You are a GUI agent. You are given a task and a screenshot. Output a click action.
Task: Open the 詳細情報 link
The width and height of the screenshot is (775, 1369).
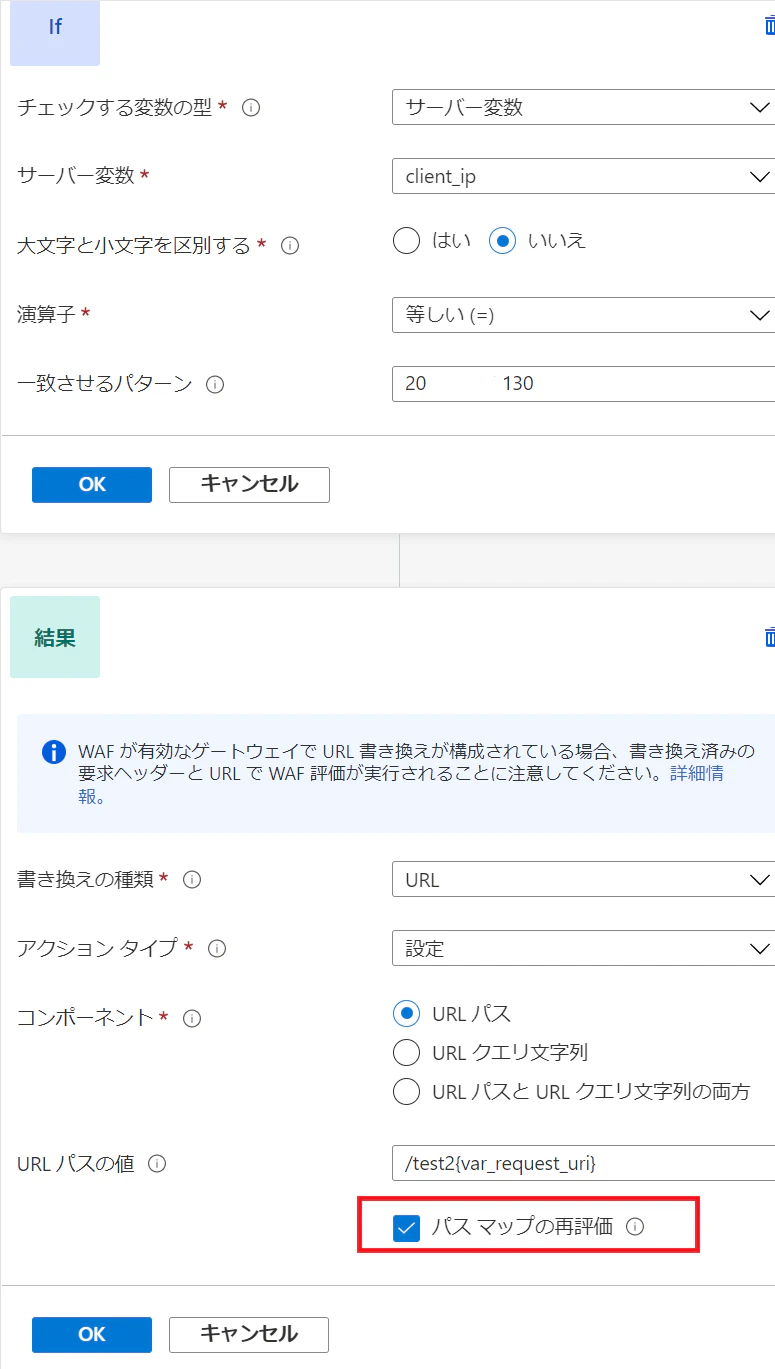click(697, 773)
